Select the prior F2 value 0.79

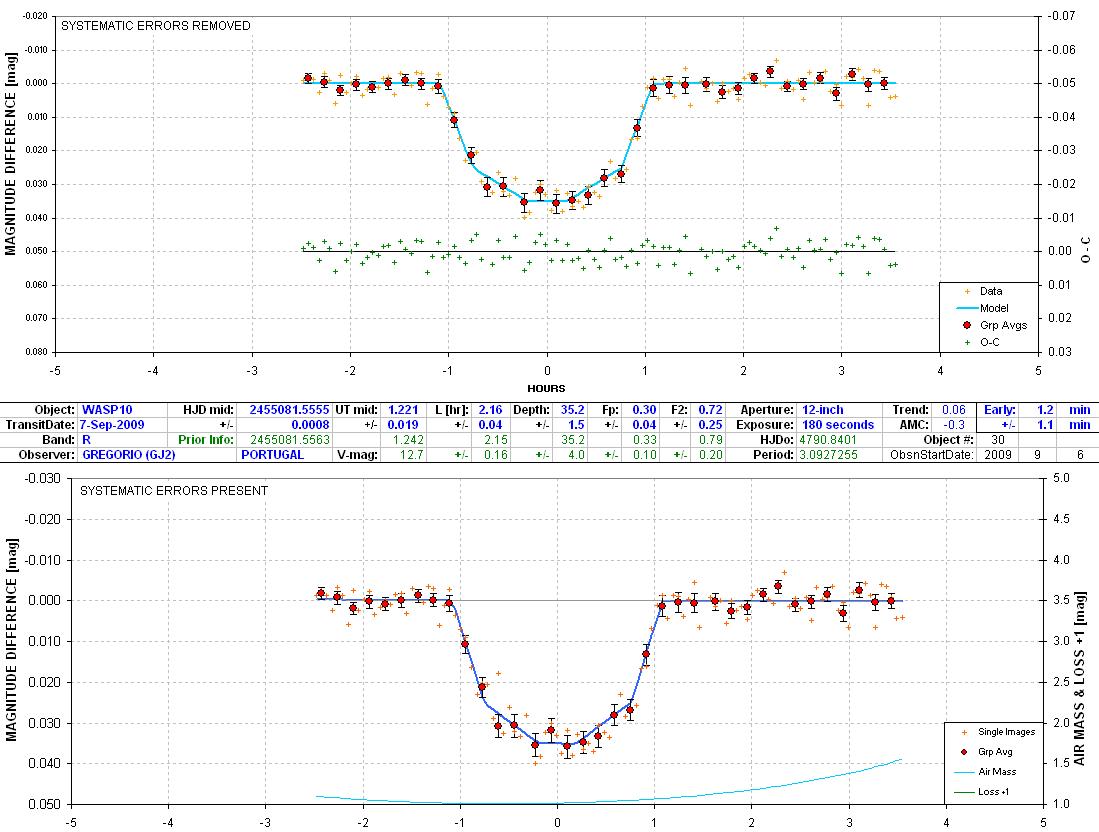point(711,439)
